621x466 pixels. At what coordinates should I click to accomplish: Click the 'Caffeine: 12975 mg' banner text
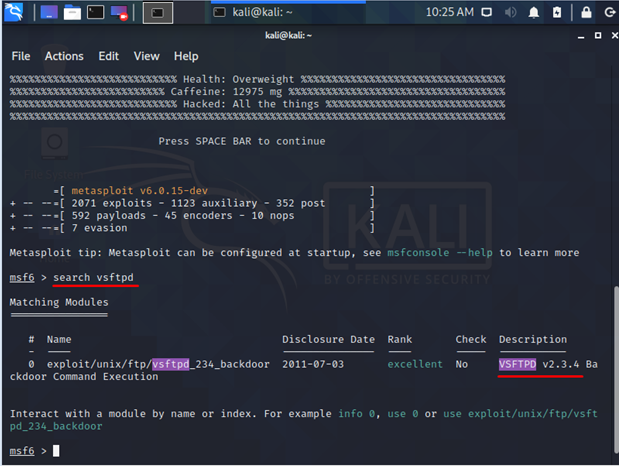point(226,91)
